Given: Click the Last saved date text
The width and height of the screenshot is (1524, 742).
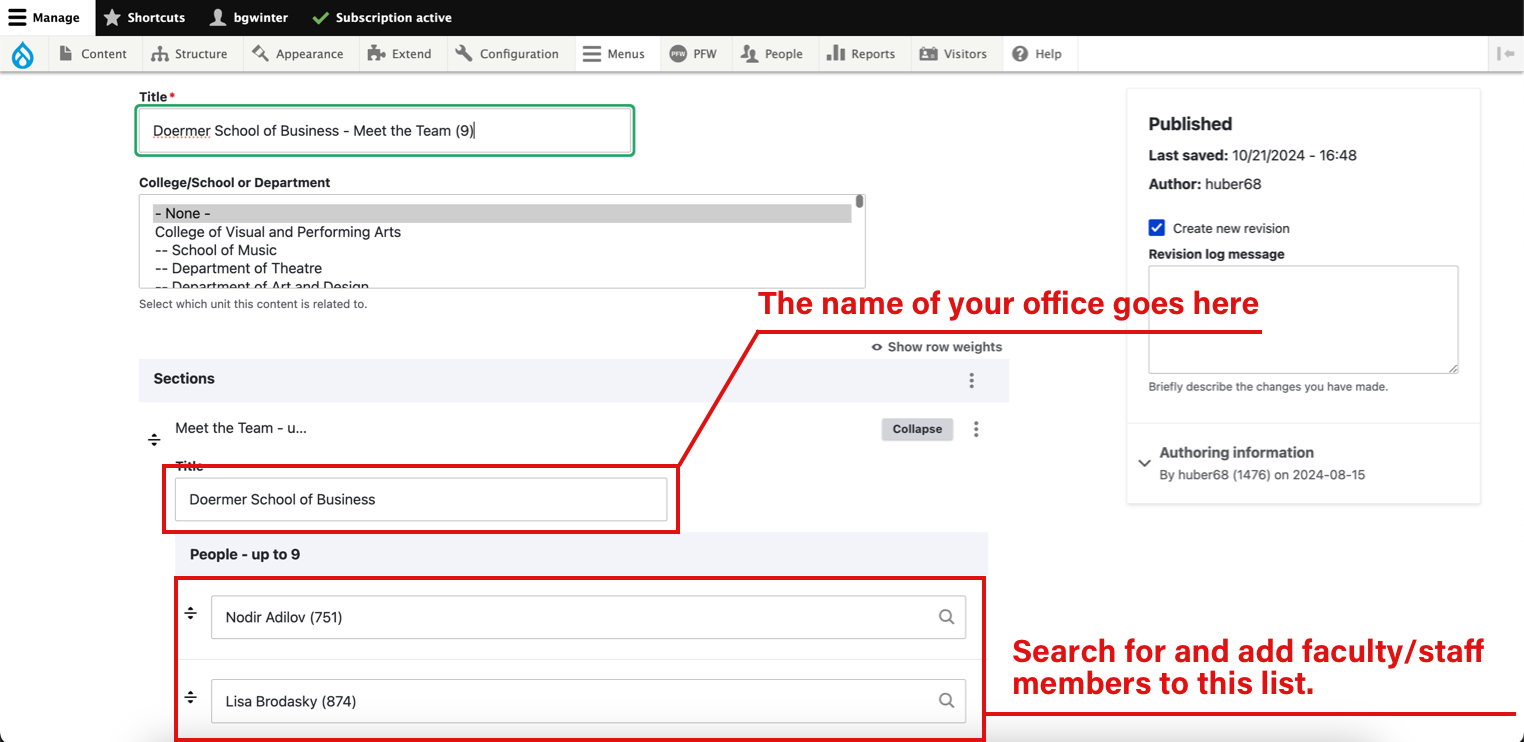Looking at the screenshot, I should coord(1253,155).
